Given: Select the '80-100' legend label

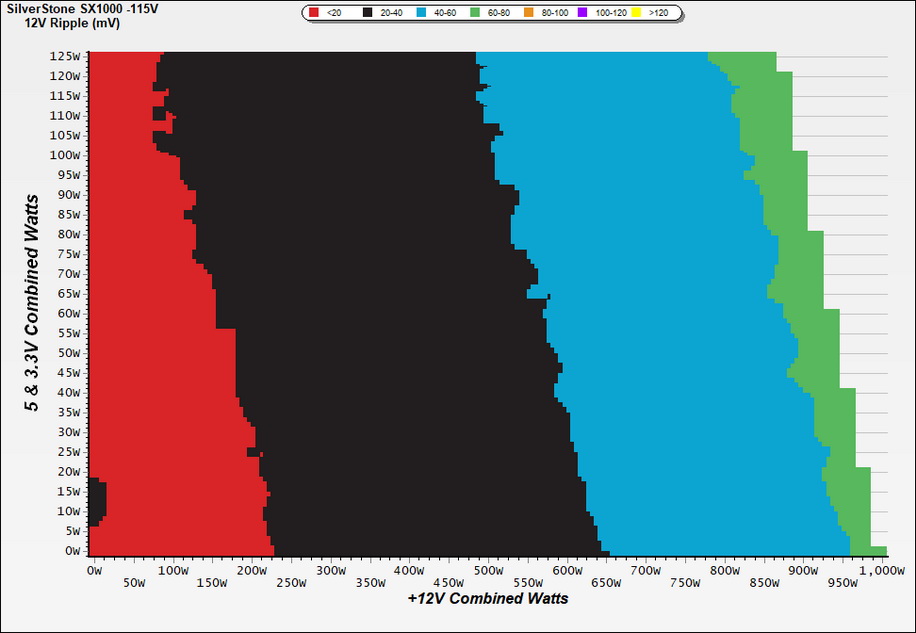Looking at the screenshot, I should tap(555, 13).
